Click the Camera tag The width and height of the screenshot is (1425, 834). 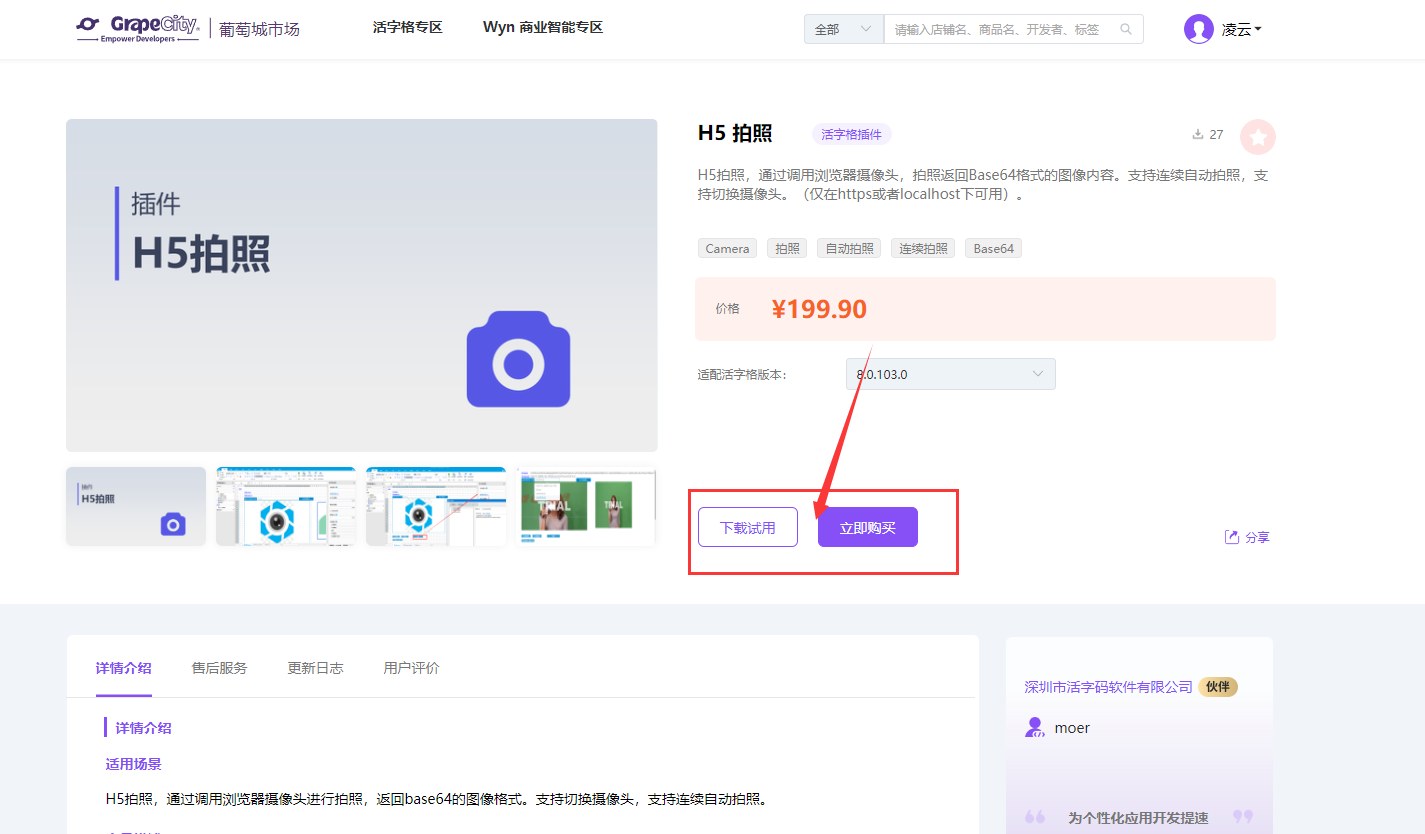(x=727, y=248)
